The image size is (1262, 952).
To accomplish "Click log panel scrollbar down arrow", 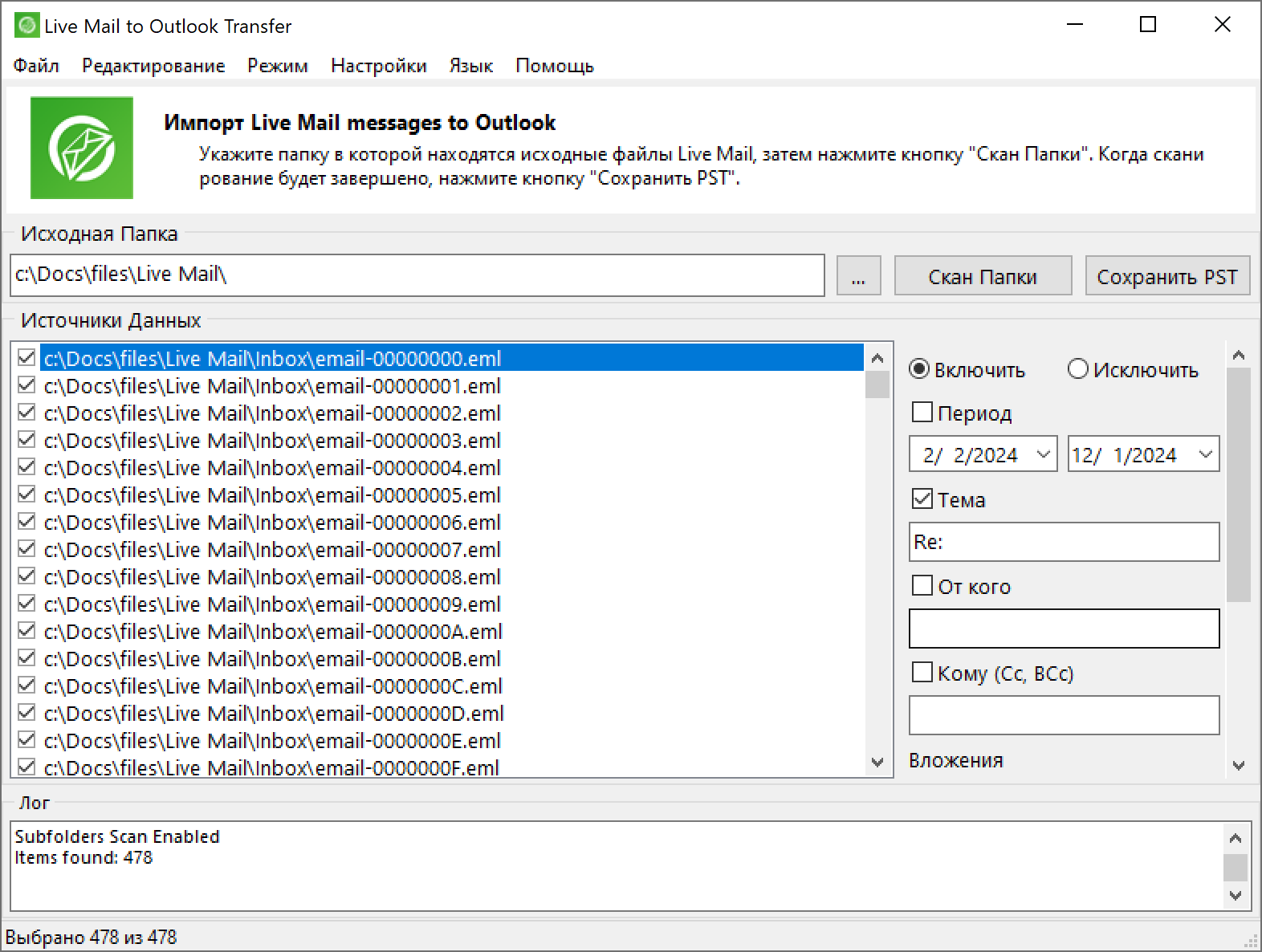I will (1236, 896).
